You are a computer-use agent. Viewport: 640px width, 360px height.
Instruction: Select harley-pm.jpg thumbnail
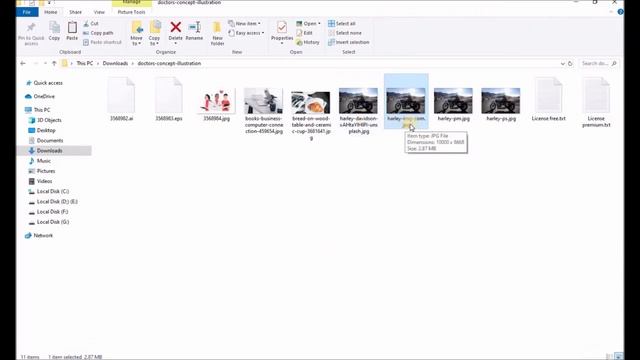click(x=453, y=101)
